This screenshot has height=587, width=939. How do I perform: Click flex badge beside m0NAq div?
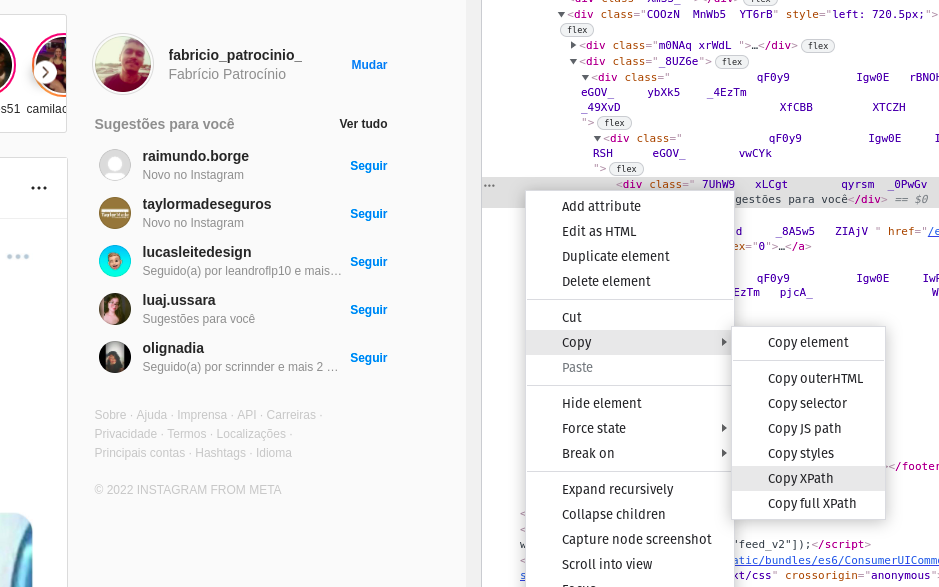pyautogui.click(x=818, y=46)
